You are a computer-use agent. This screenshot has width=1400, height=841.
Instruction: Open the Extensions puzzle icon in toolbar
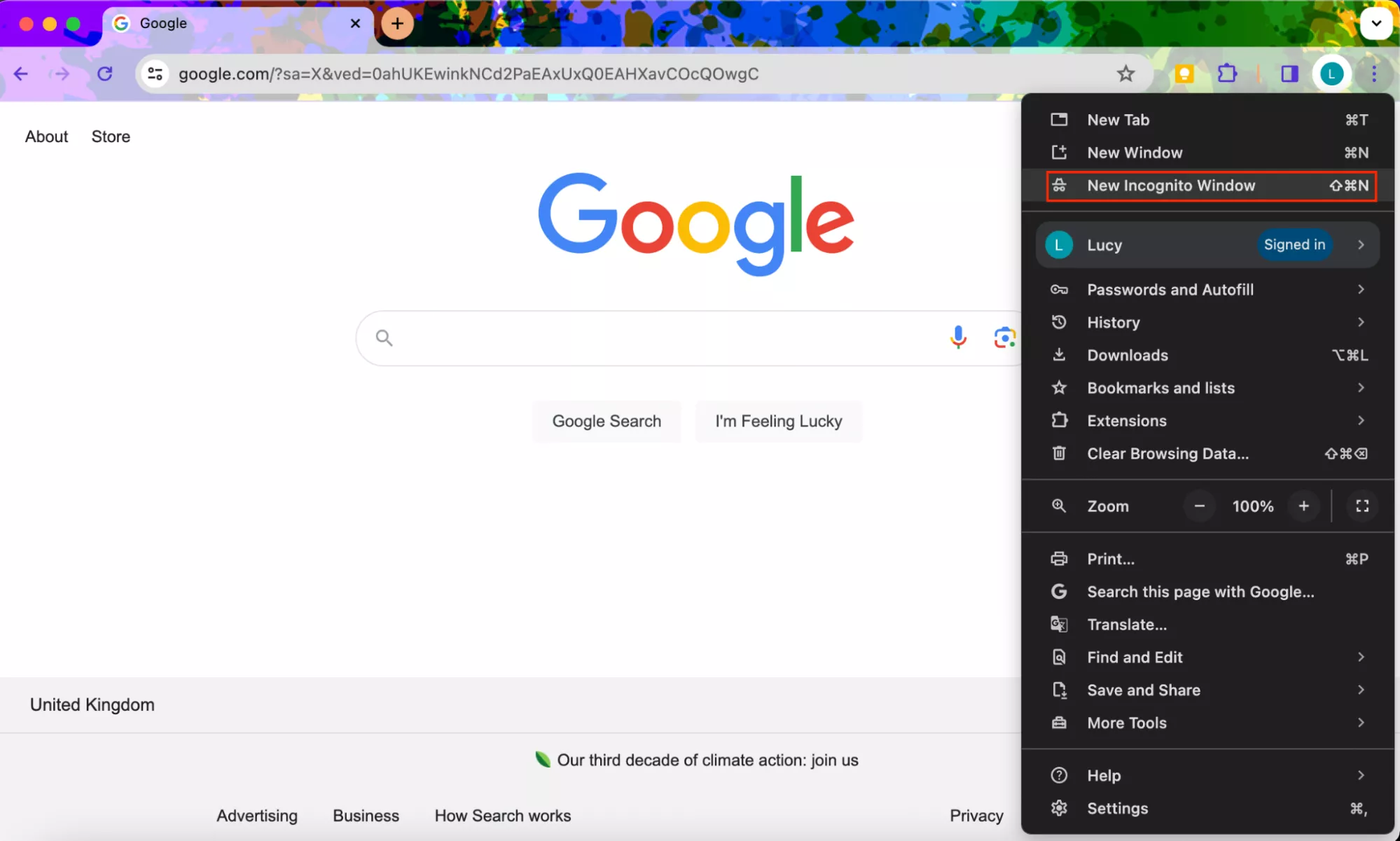[x=1227, y=74]
